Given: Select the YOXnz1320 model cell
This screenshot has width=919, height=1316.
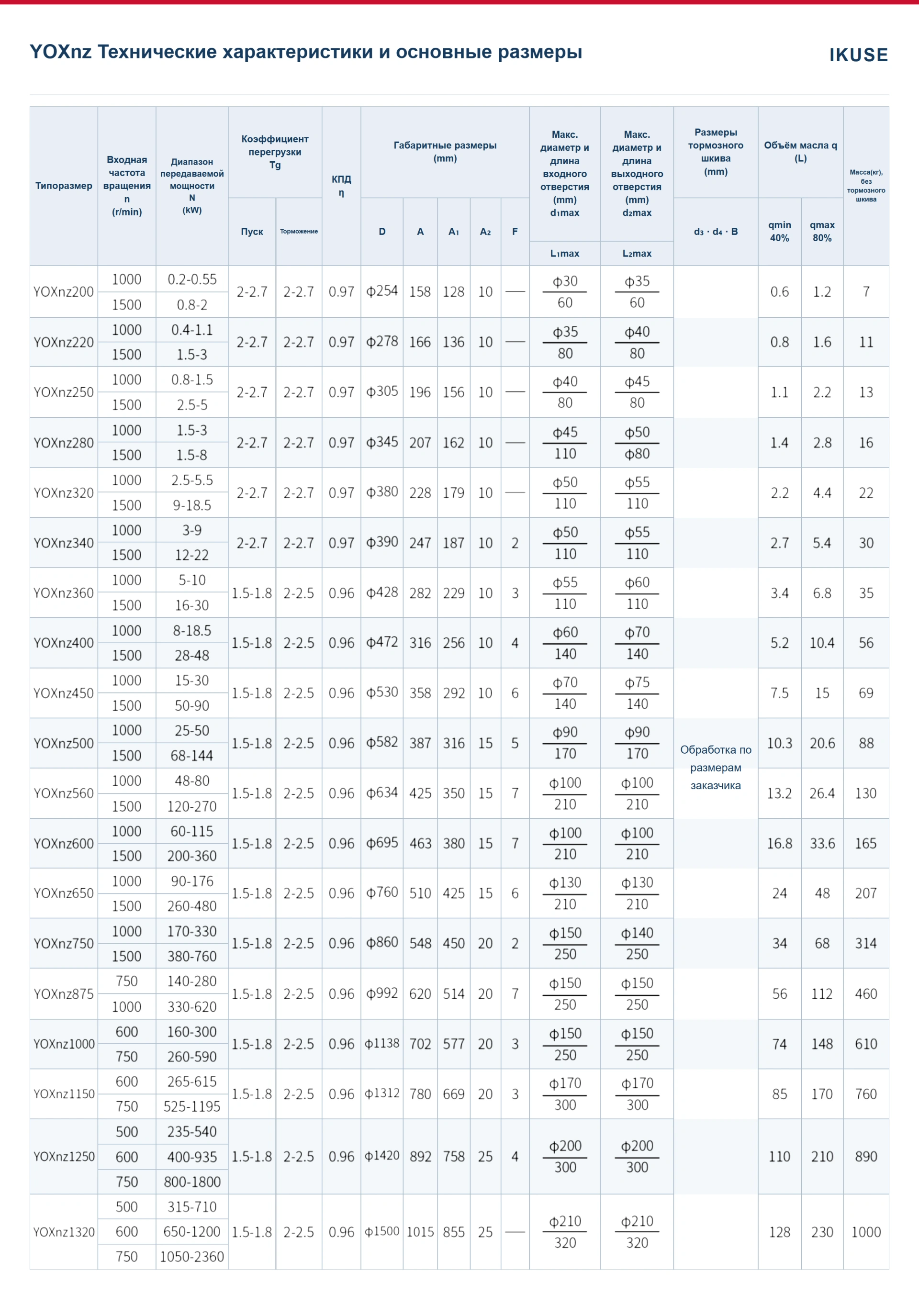Looking at the screenshot, I should [x=64, y=1232].
